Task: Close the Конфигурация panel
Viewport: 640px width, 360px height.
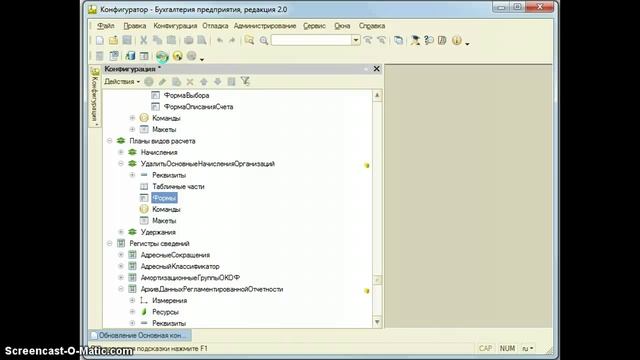Action: (x=376, y=69)
